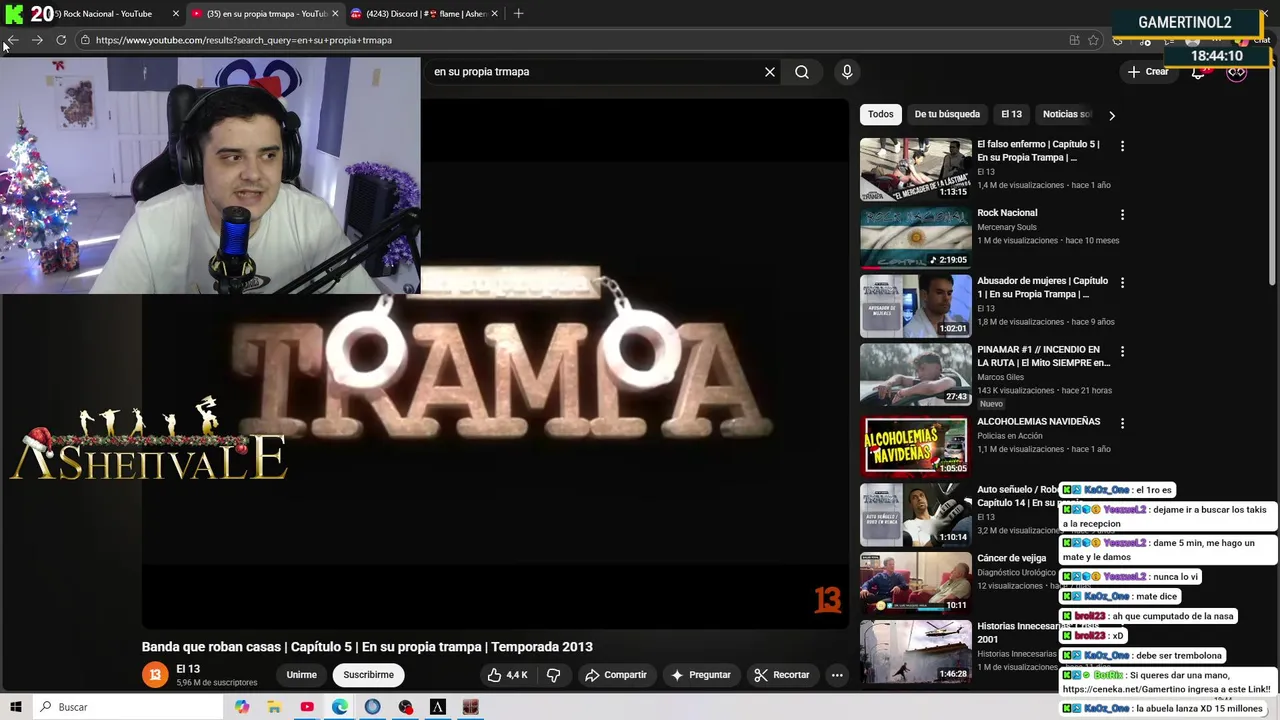This screenshot has width=1280, height=720.
Task: Select the Todos filter chip
Action: coord(881,114)
